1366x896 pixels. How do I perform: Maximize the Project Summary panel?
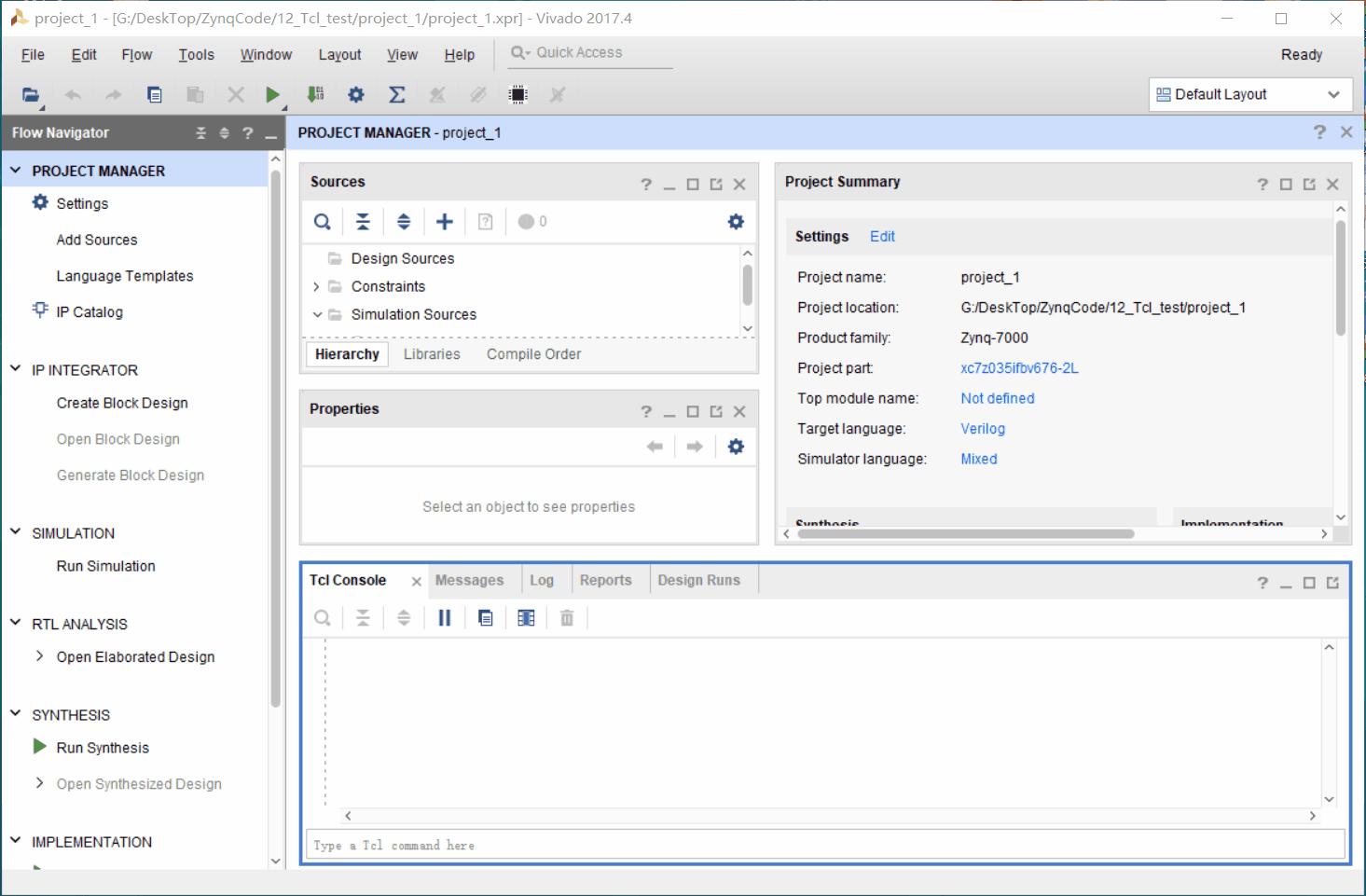pos(1286,185)
